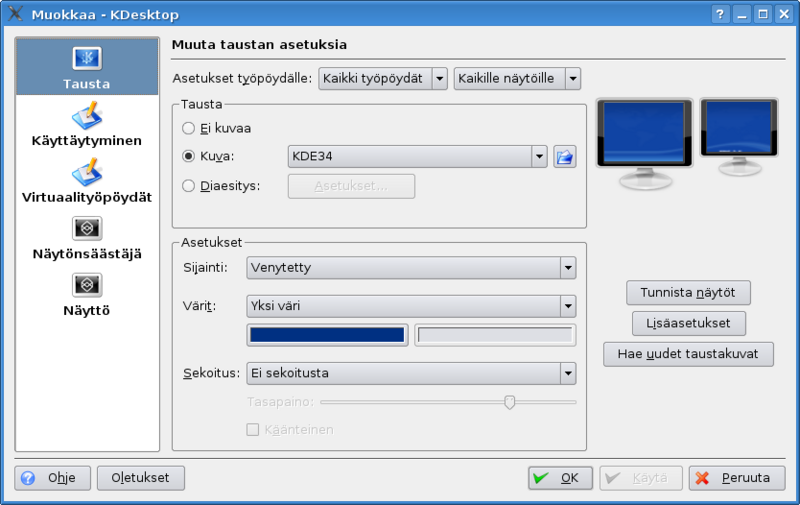Open the Näytönsäästäjä screensaver icon
Screen dimensions: 800x505
[86, 229]
